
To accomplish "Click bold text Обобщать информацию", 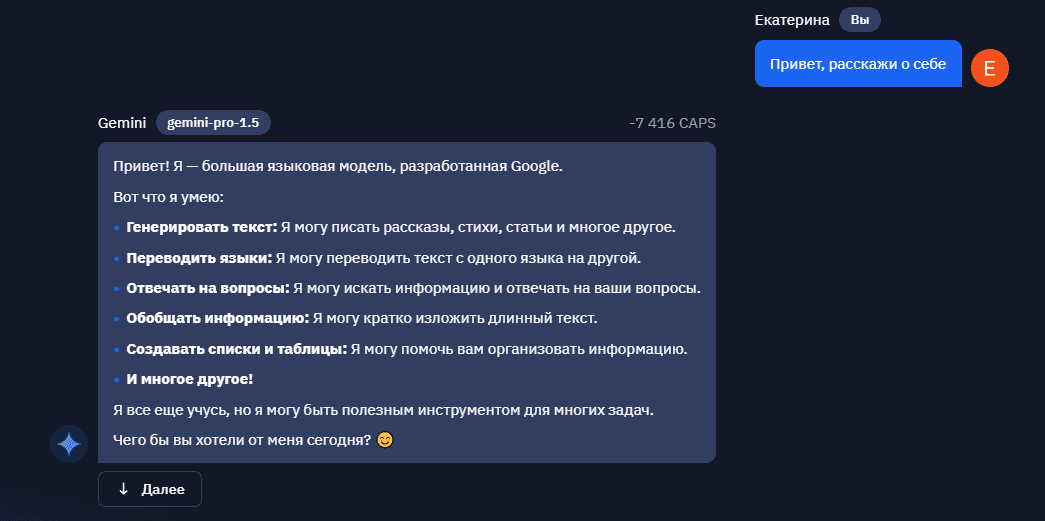I will [x=218, y=318].
